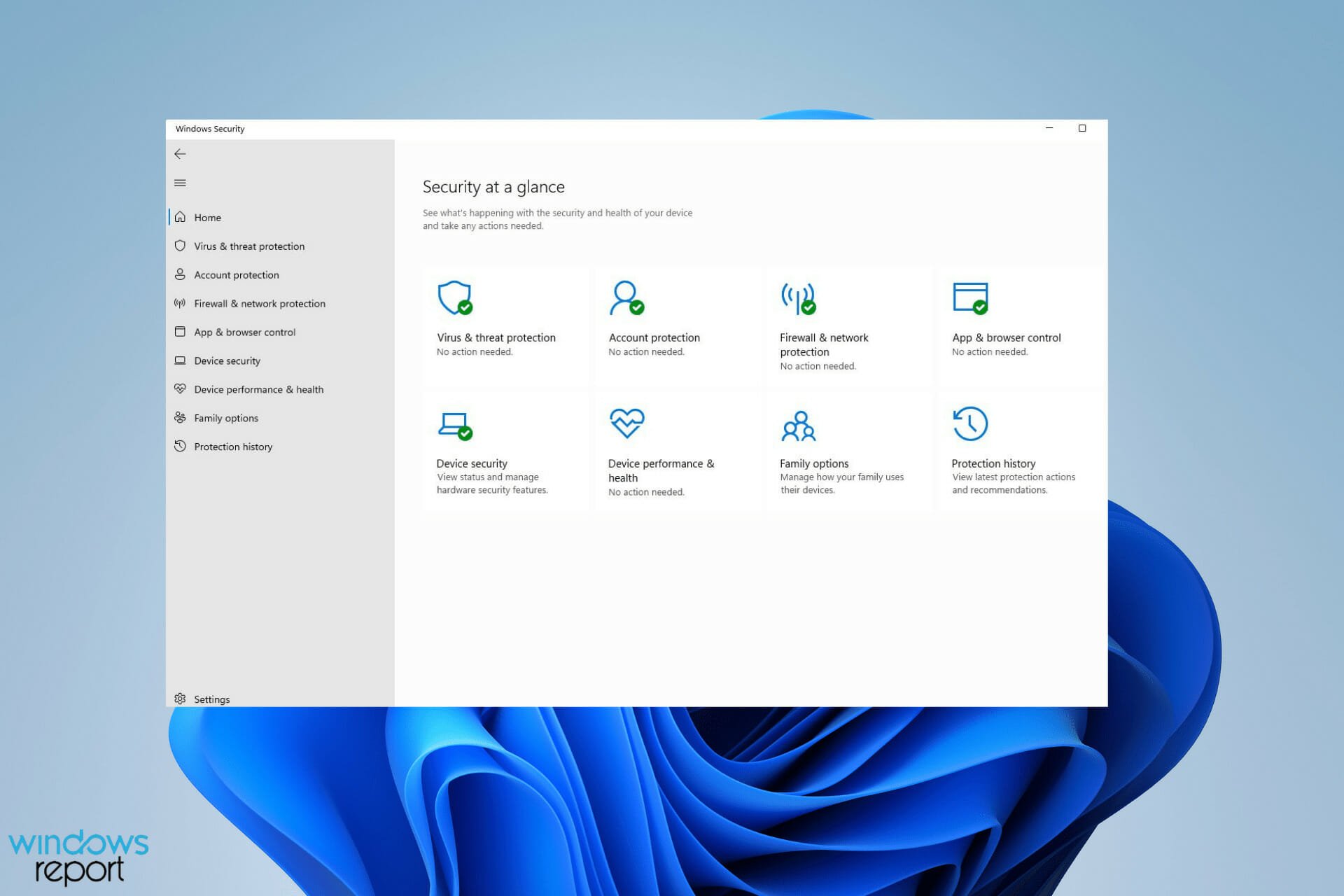The height and width of the screenshot is (896, 1344).
Task: Open the Device performance & health tile title
Action: 661,470
